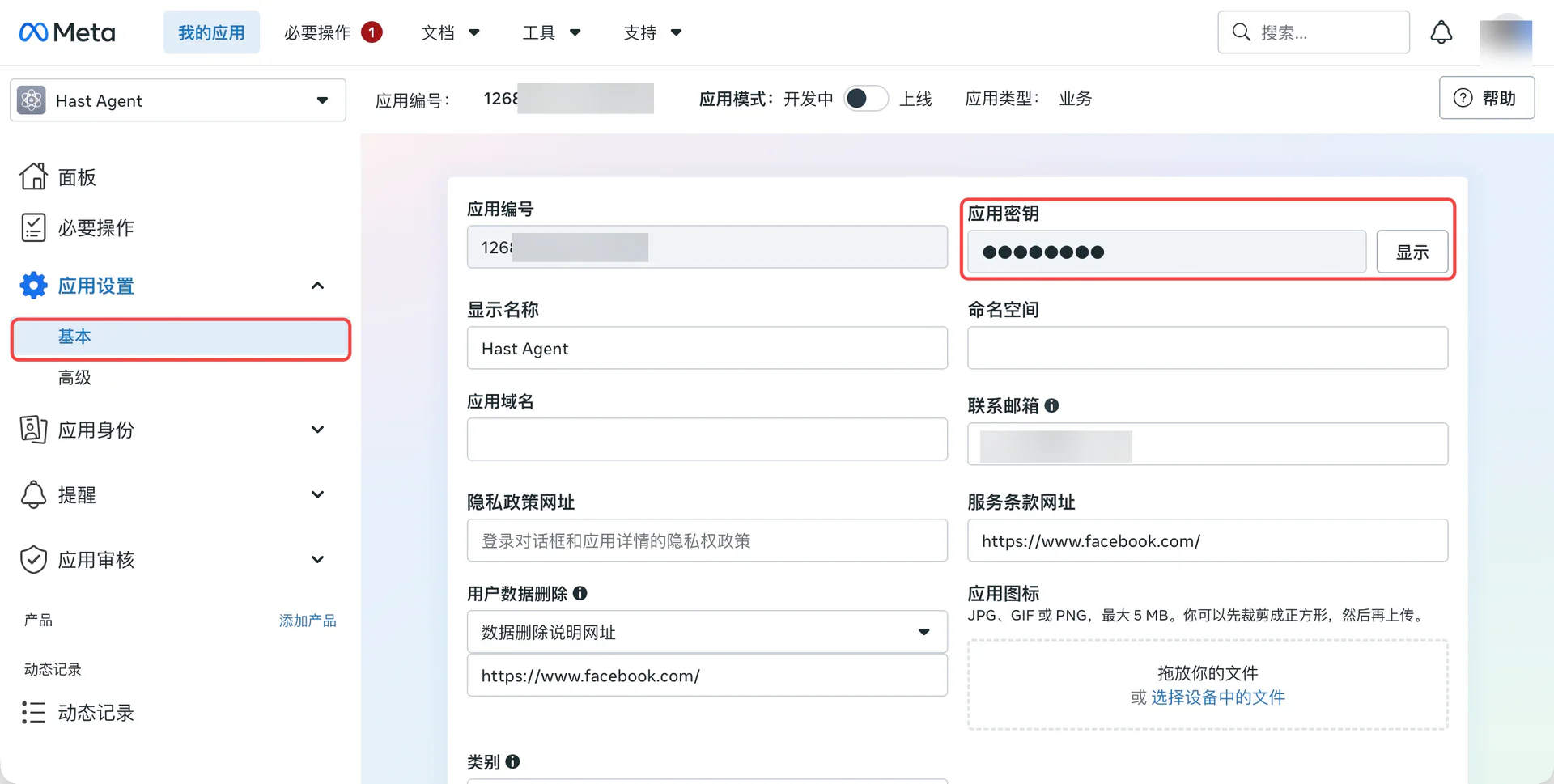Image resolution: width=1554 pixels, height=784 pixels.
Task: Expand the 支持 menu
Action: pos(653,32)
